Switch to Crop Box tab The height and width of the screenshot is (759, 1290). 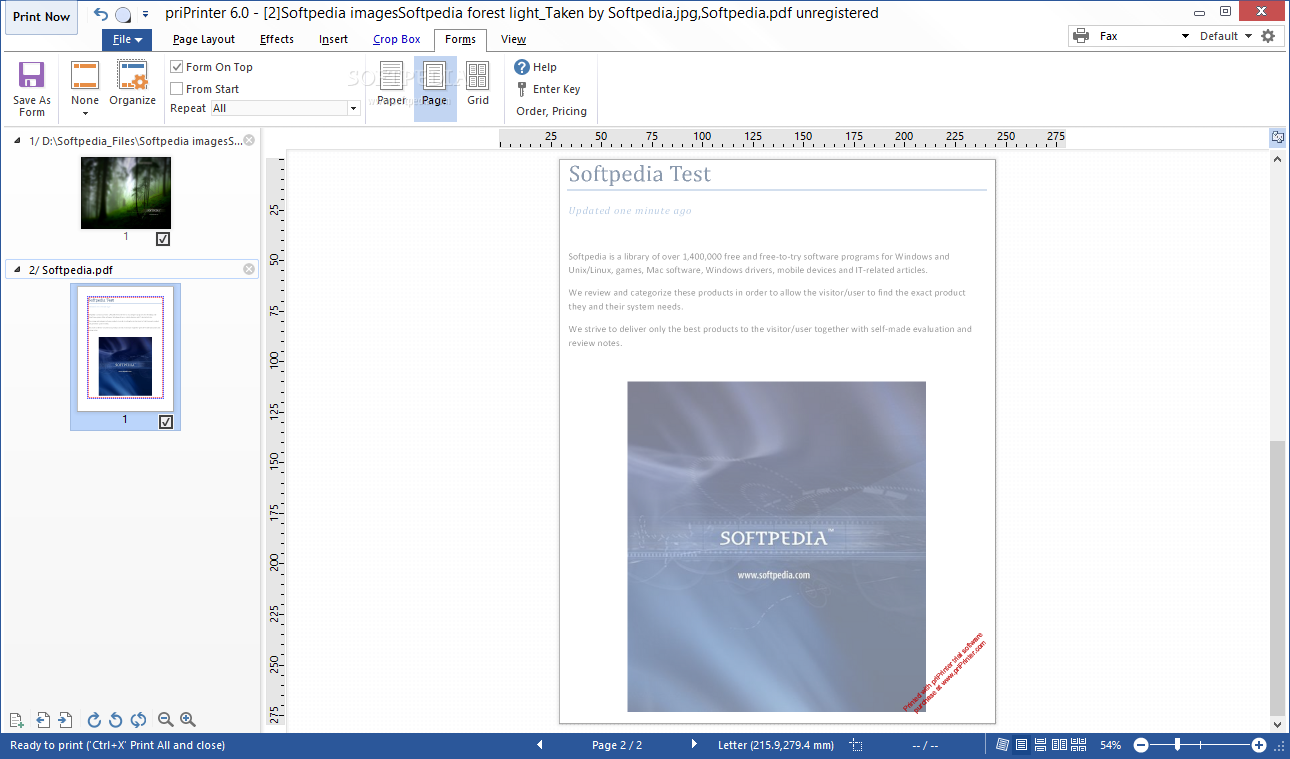[397, 40]
